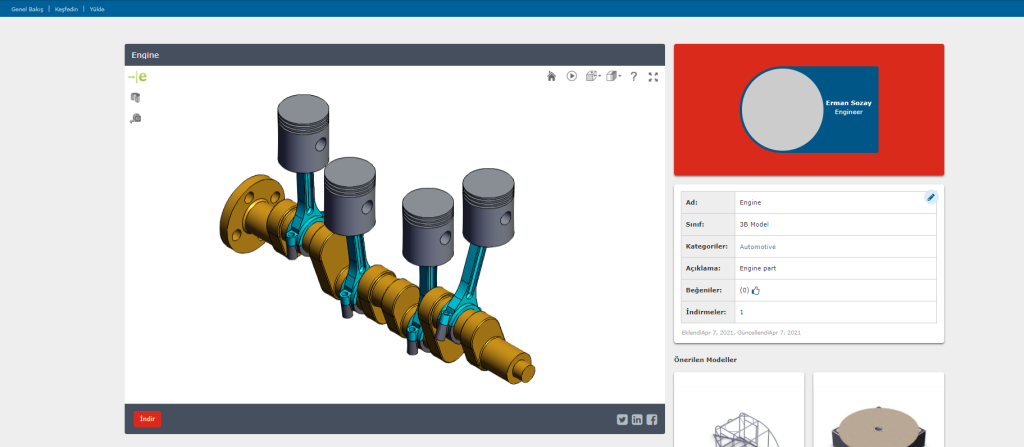Expand the display style box dropdown
This screenshot has width=1024, height=447.
click(x=613, y=76)
